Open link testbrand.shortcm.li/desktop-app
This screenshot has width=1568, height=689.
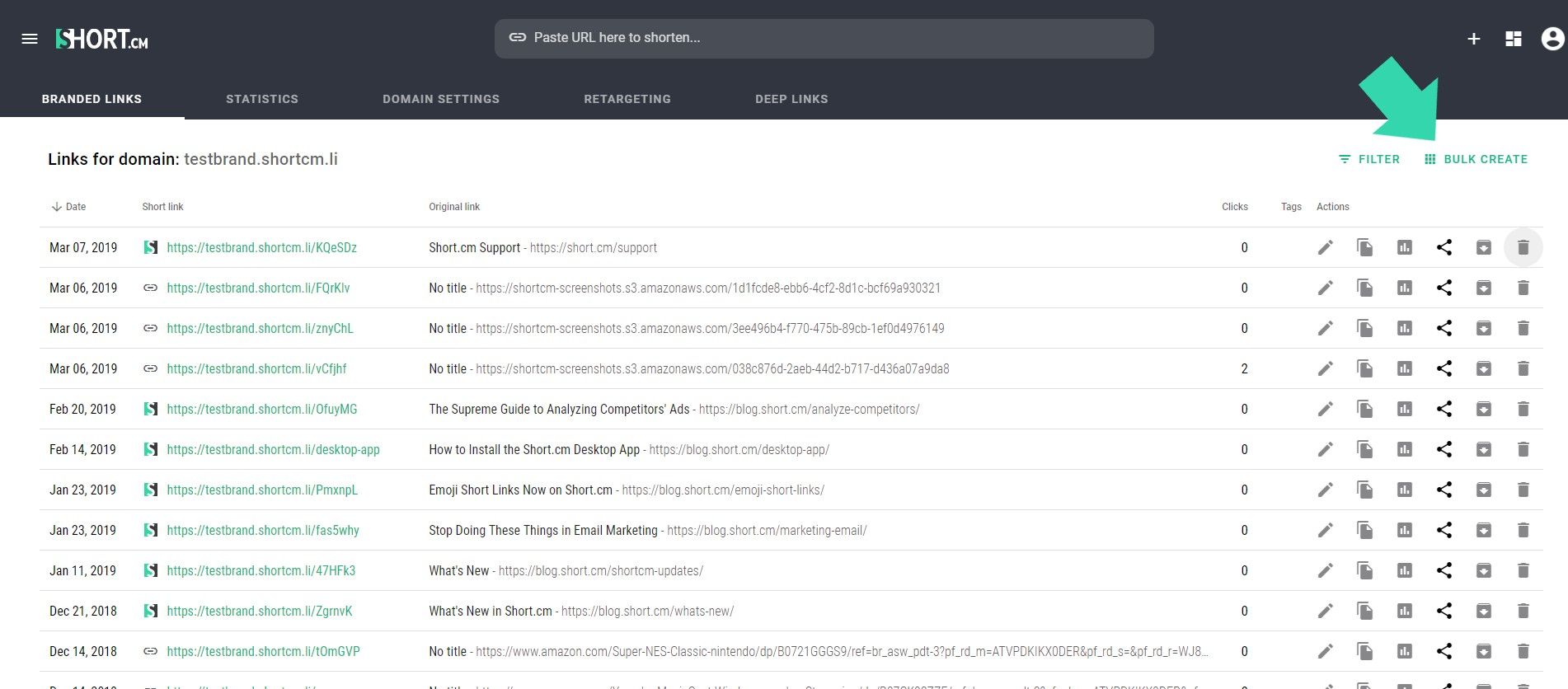(273, 449)
